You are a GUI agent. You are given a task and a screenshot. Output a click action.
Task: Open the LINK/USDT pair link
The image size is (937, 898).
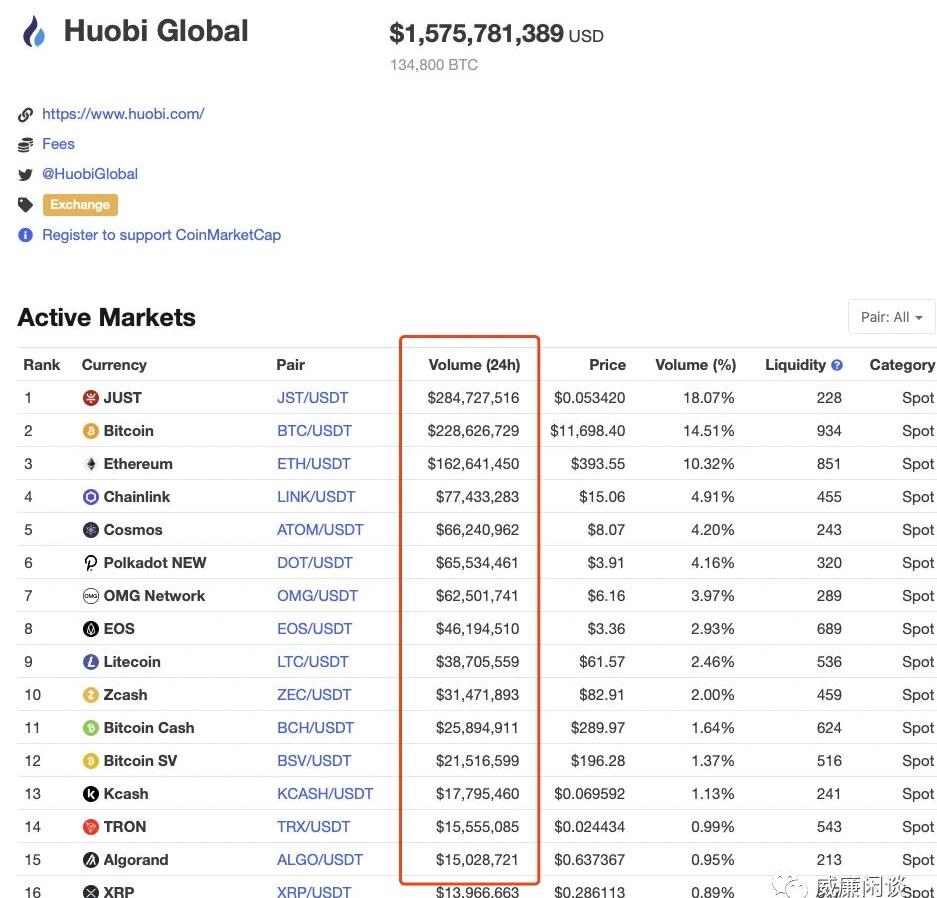[x=316, y=497]
